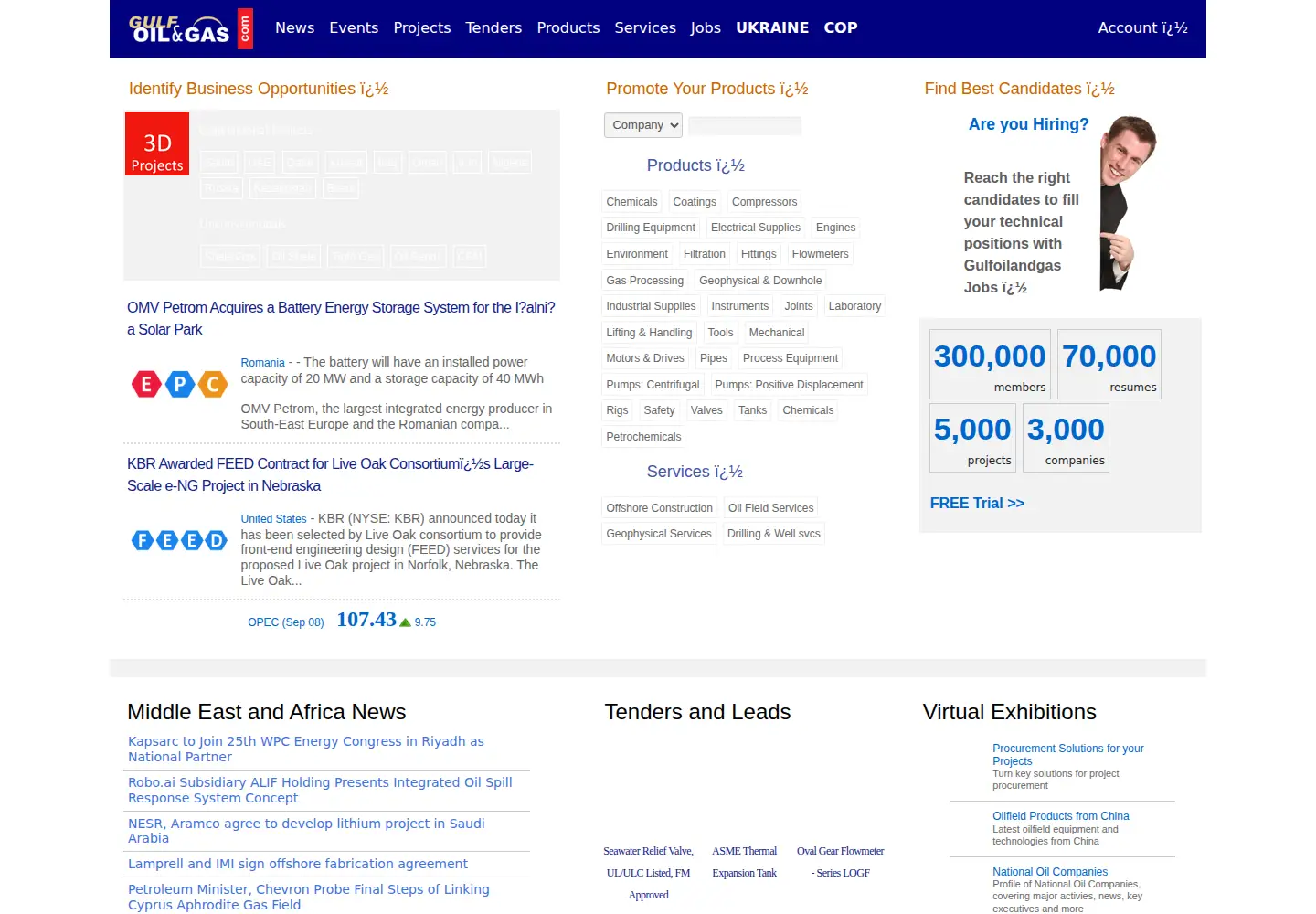This screenshot has height=914, width=1316.
Task: Open the Seawater Relief Valve tender
Action: pos(649,873)
